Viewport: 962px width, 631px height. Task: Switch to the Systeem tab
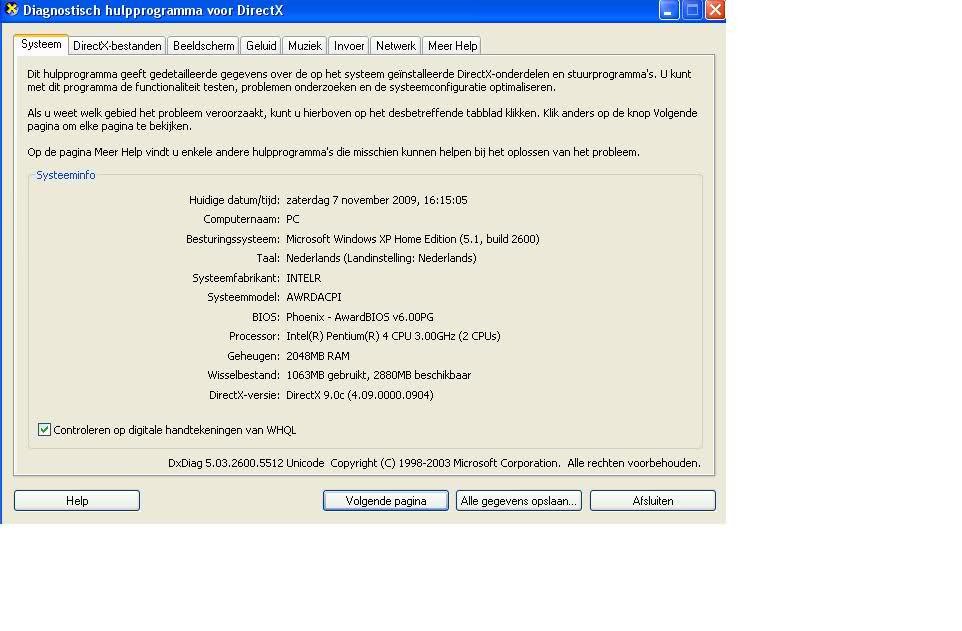coord(41,45)
